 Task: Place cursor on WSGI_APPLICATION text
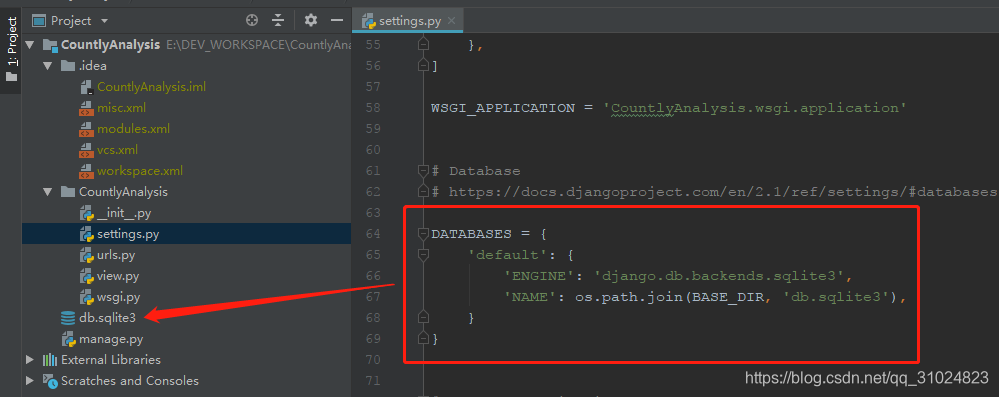503,108
